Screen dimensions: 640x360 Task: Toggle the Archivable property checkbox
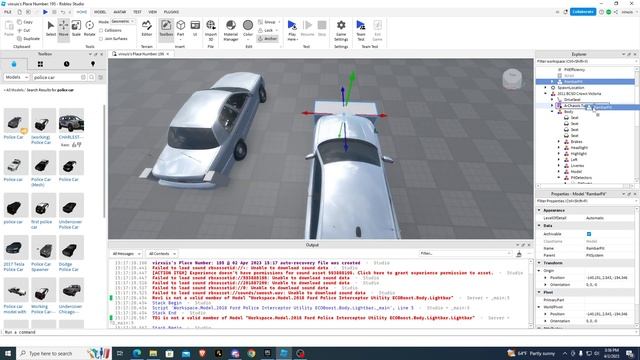pos(589,234)
